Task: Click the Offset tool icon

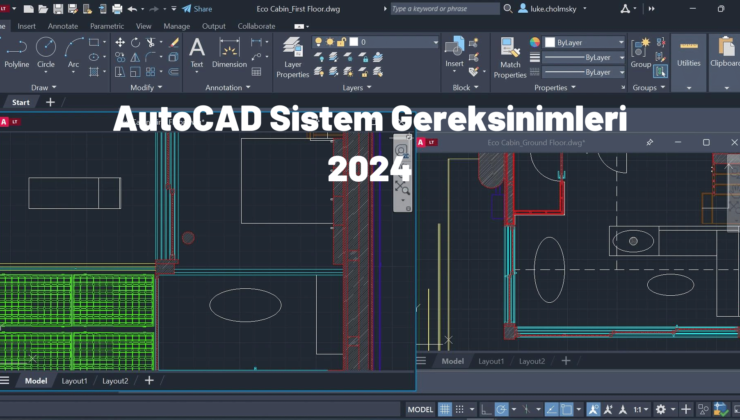Action: [x=174, y=72]
